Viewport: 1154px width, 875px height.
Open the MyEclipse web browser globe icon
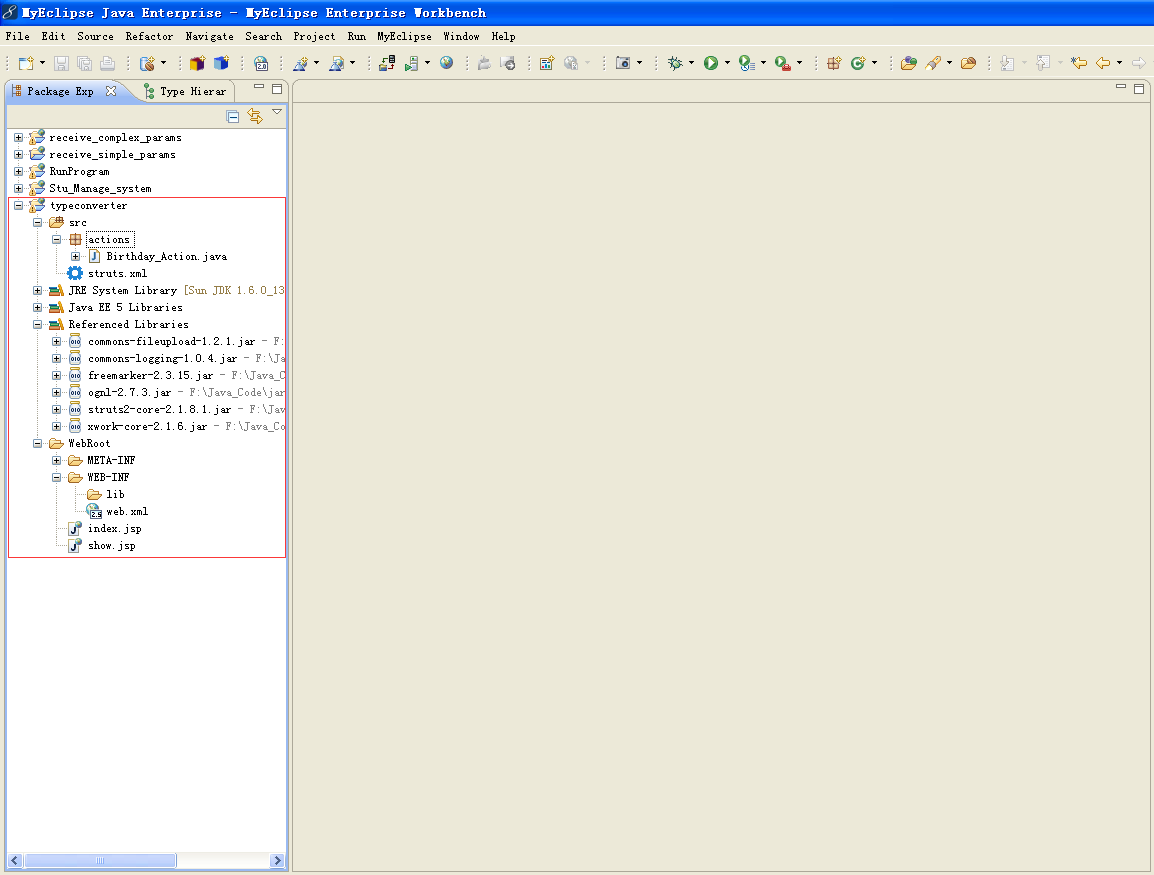(447, 63)
